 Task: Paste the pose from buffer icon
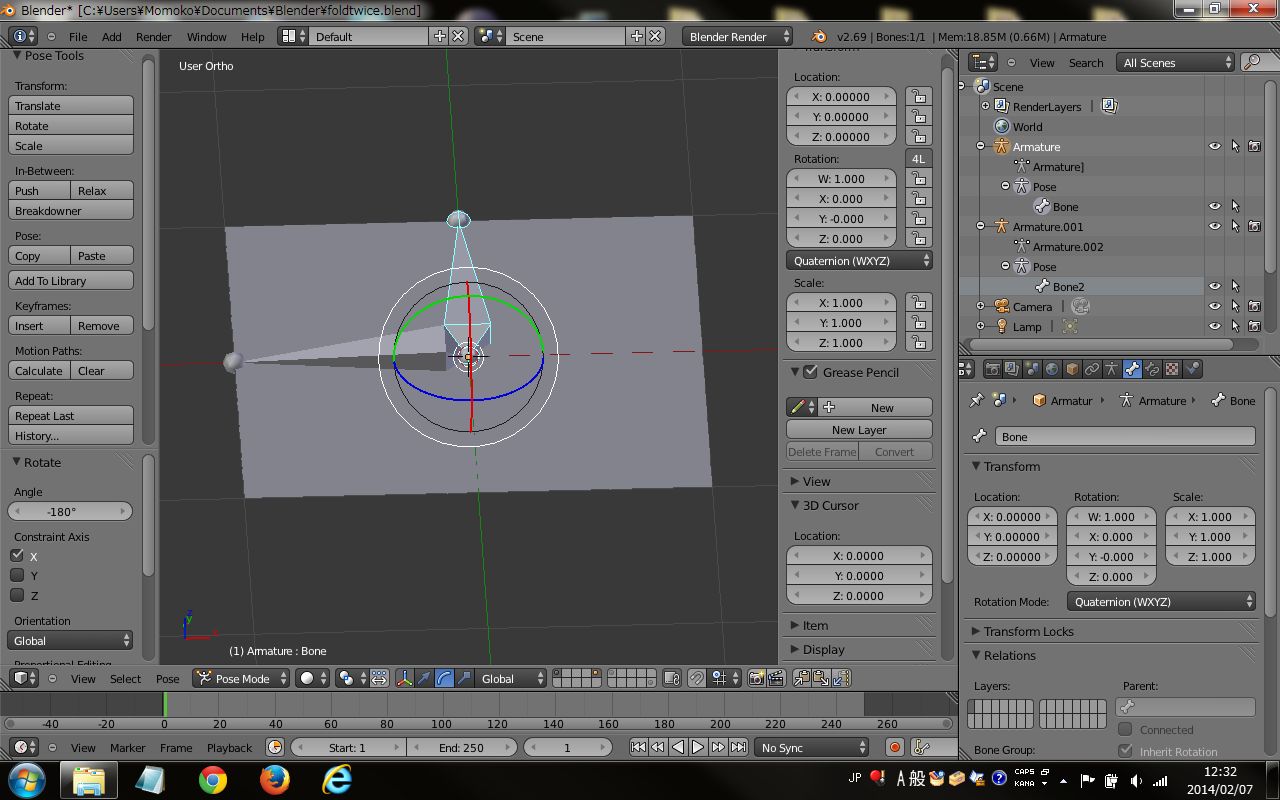pyautogui.click(x=821, y=678)
